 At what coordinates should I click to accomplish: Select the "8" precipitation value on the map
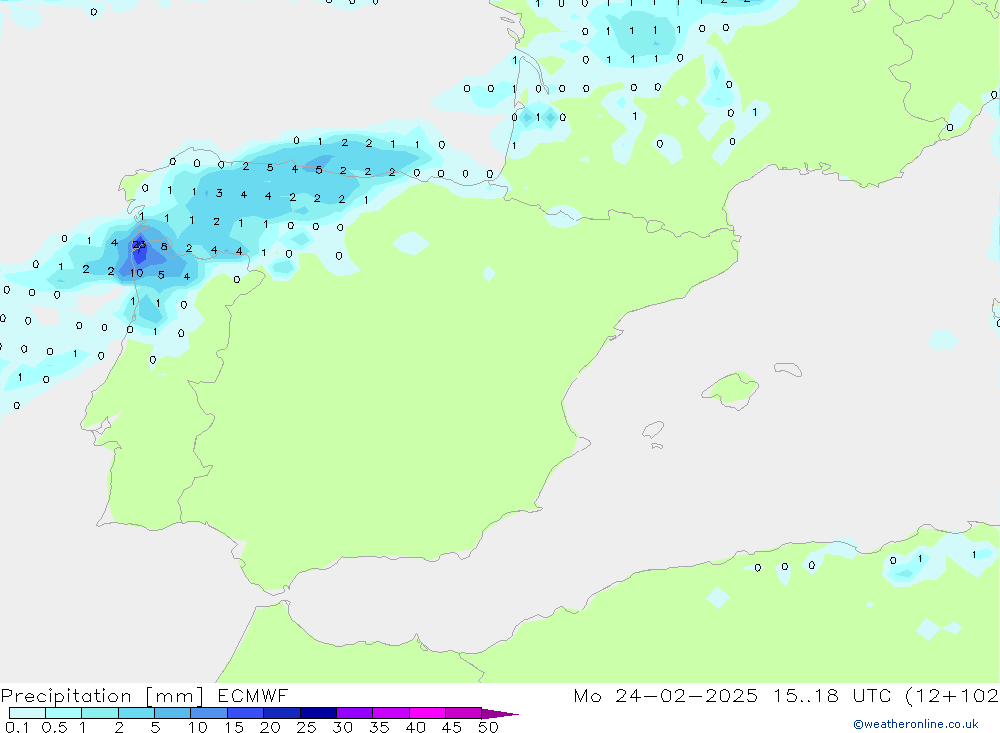click(x=164, y=246)
